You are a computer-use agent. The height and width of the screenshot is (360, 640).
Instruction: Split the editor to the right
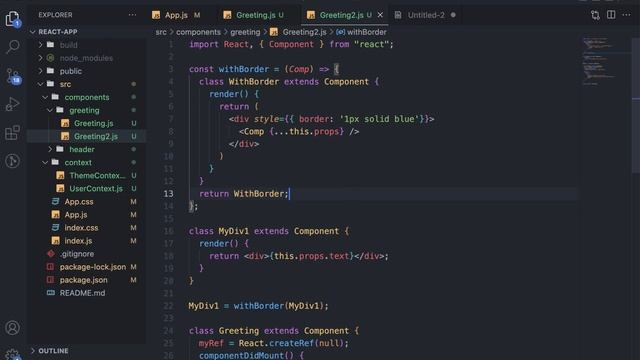(611, 15)
